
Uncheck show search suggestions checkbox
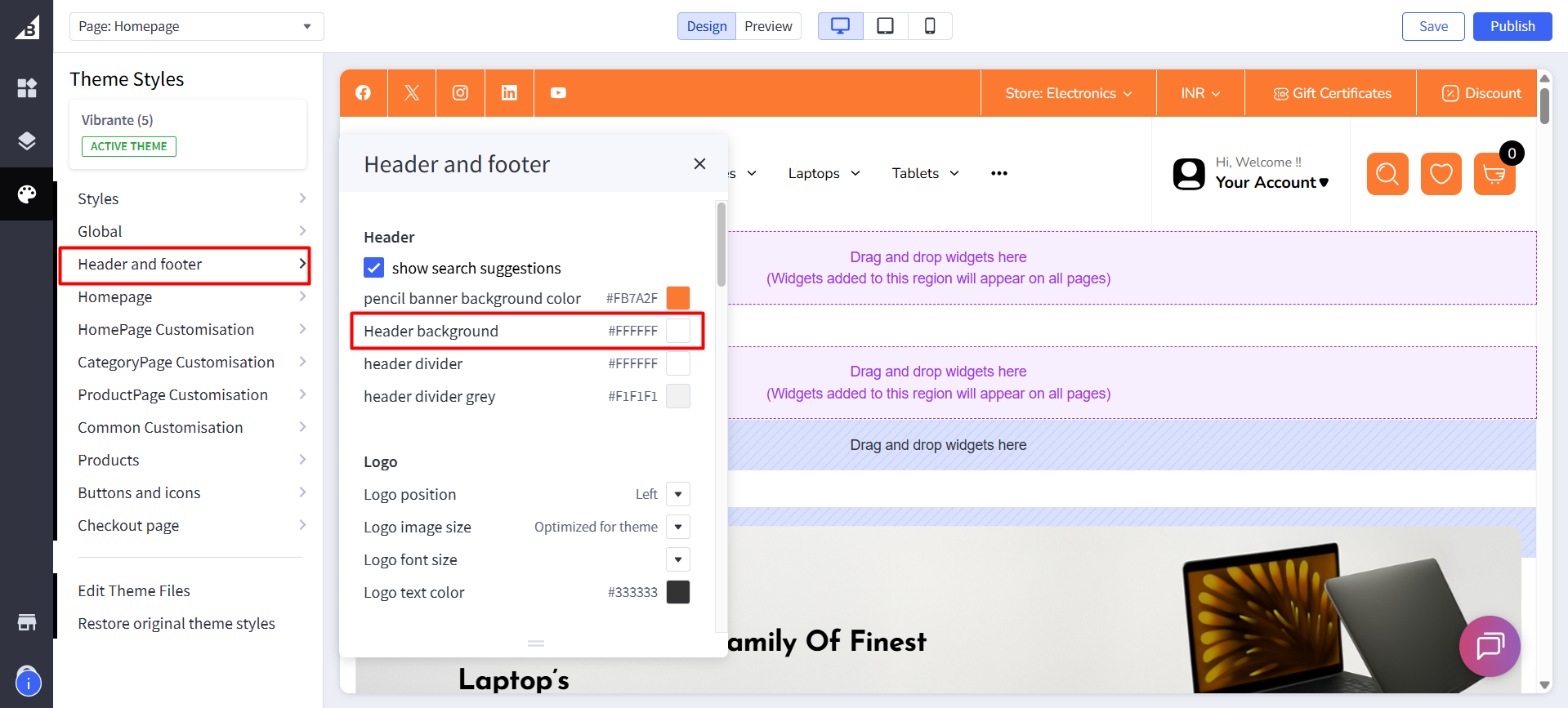click(373, 268)
